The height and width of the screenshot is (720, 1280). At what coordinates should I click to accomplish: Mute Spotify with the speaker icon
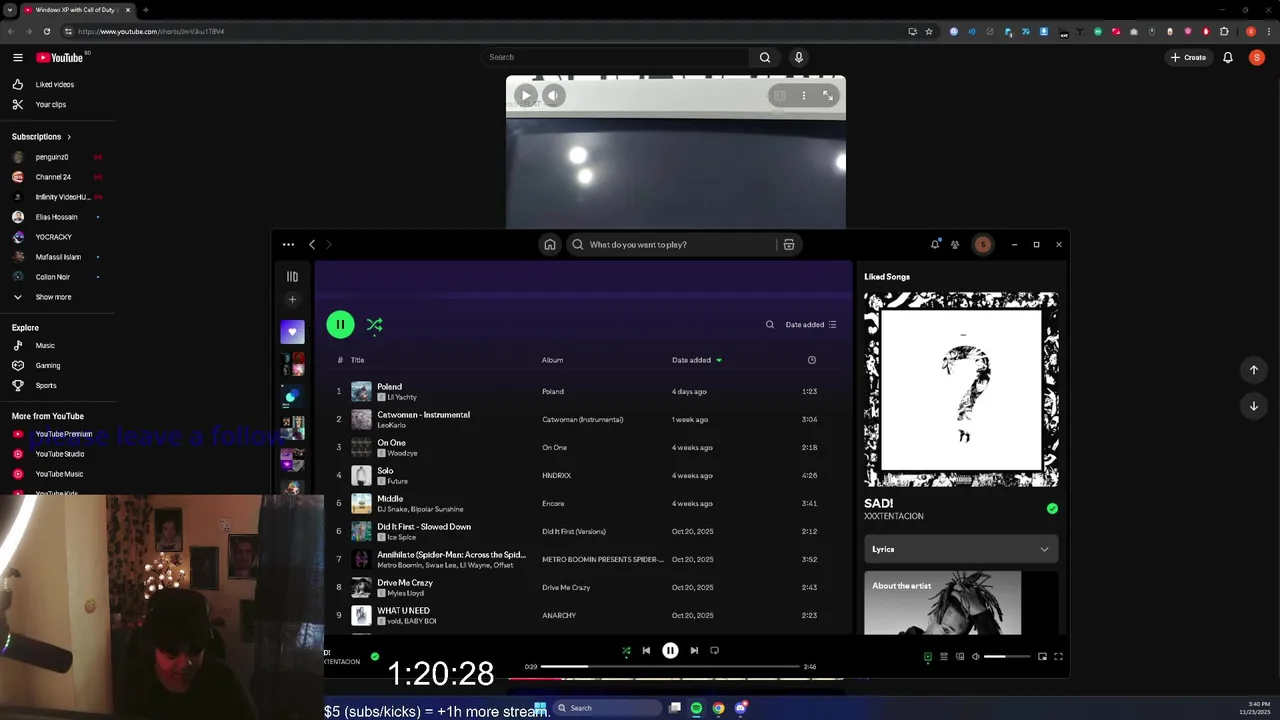tap(976, 657)
